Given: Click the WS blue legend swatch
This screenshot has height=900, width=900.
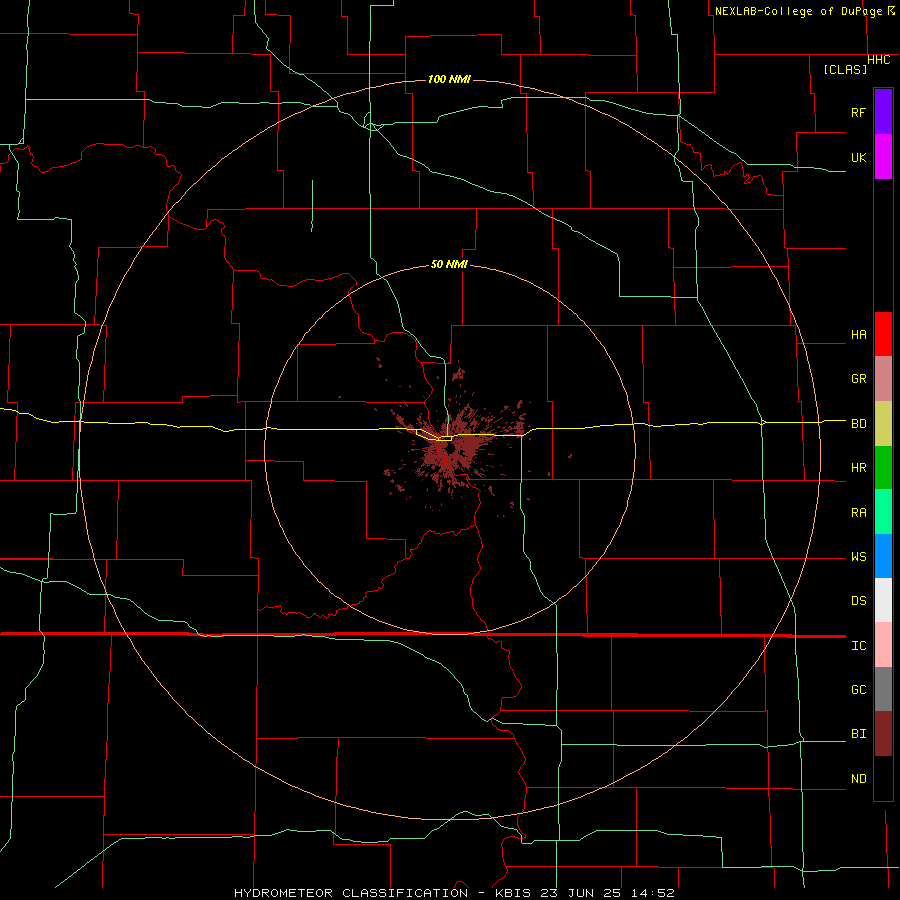Looking at the screenshot, I should pos(883,556).
